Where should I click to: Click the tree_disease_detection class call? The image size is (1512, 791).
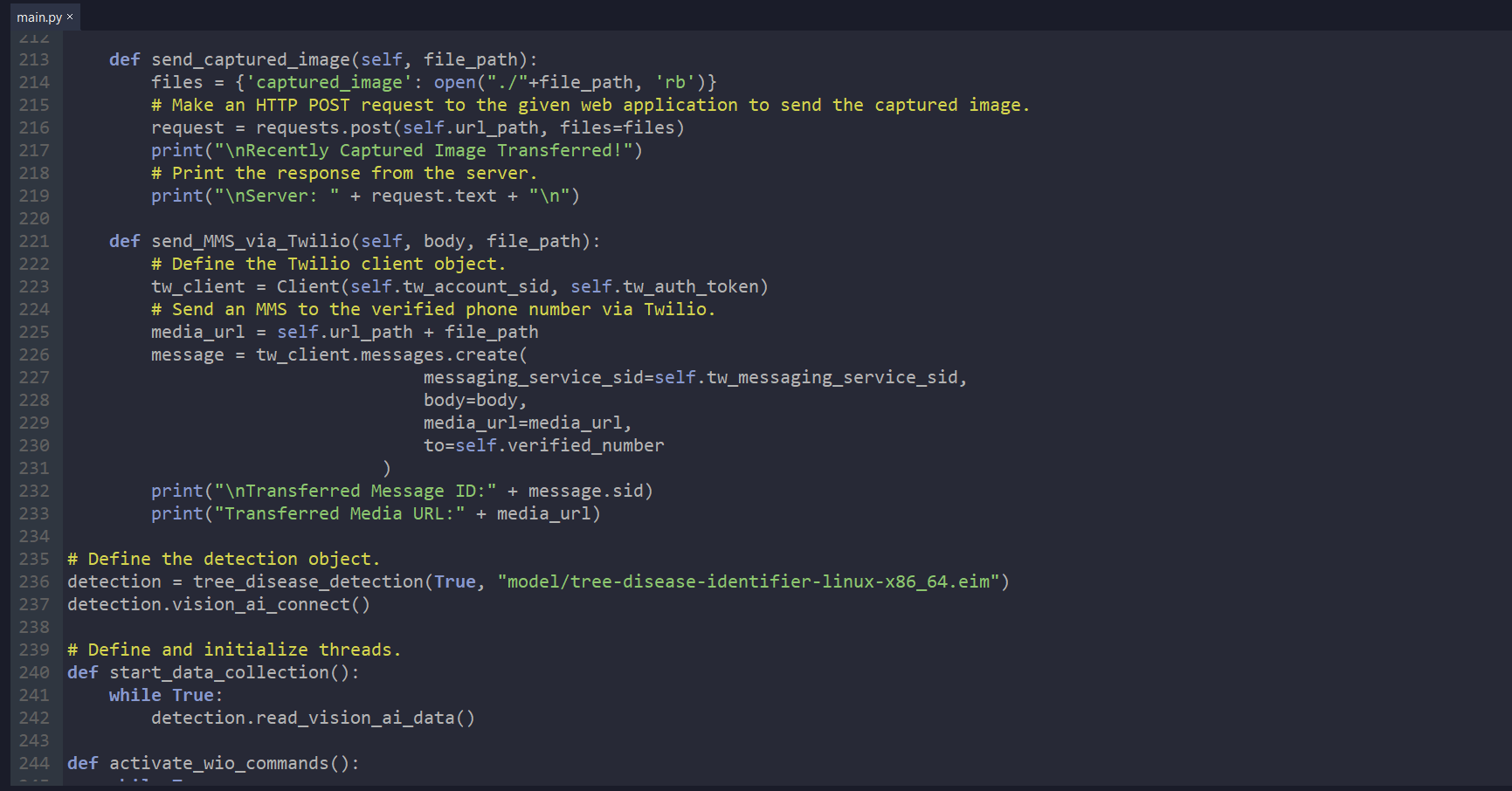pyautogui.click(x=307, y=581)
